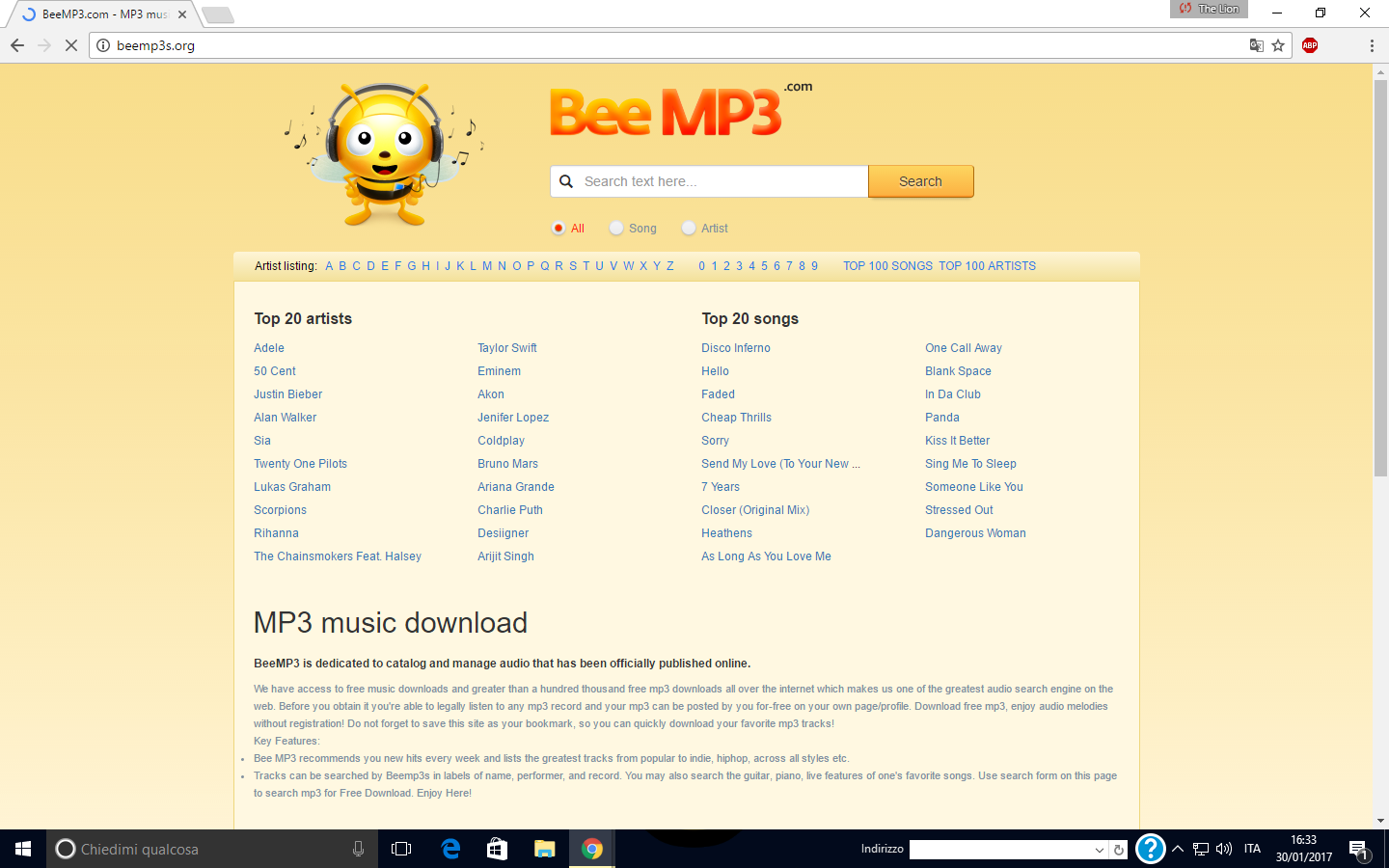The width and height of the screenshot is (1389, 868).
Task: Open the Arijit Singh artist link
Action: point(505,556)
